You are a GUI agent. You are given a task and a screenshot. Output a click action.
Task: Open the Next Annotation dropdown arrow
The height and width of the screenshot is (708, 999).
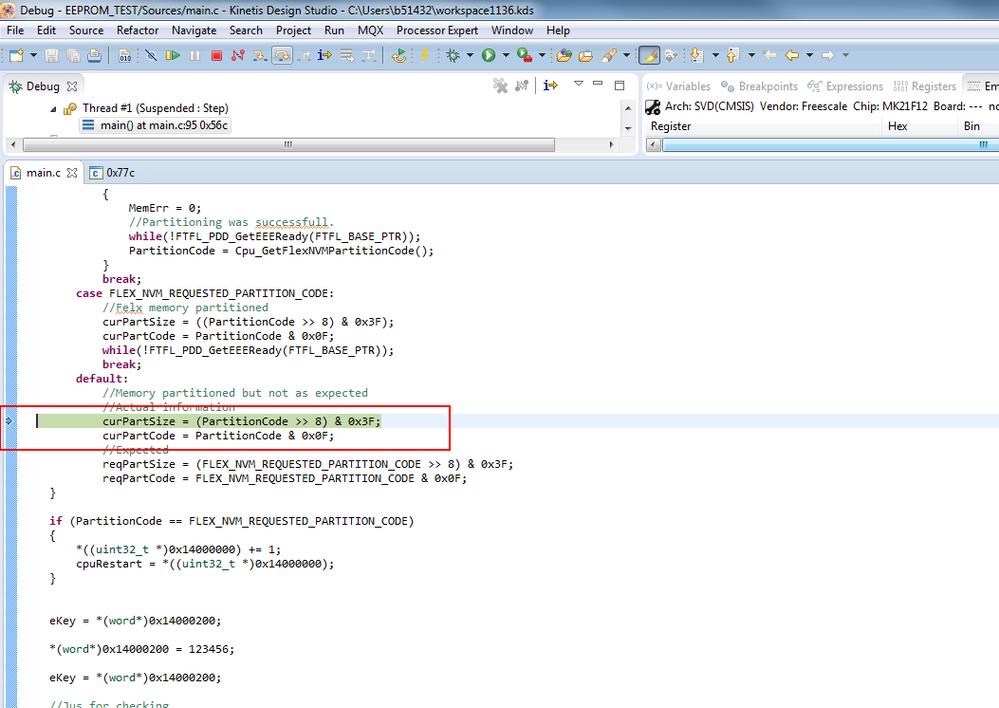(715, 55)
